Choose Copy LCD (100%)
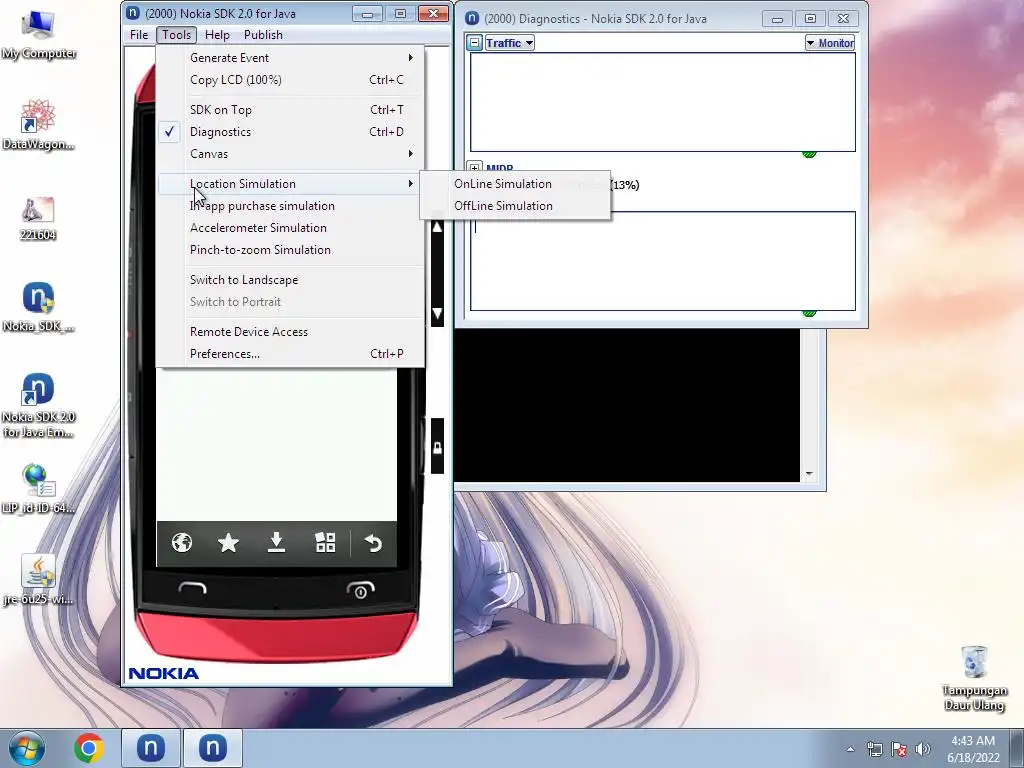Screen dimensions: 1024x768 tap(291, 80)
